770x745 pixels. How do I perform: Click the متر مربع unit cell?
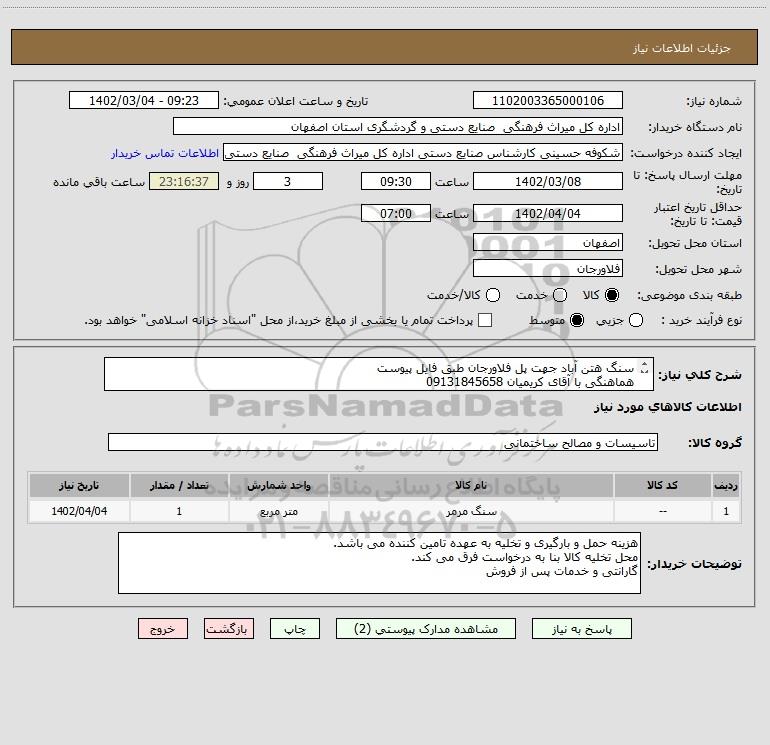(278, 511)
